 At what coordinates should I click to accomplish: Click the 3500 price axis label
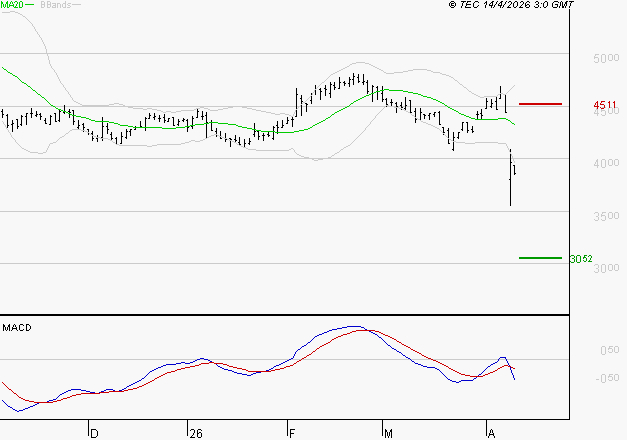click(606, 216)
